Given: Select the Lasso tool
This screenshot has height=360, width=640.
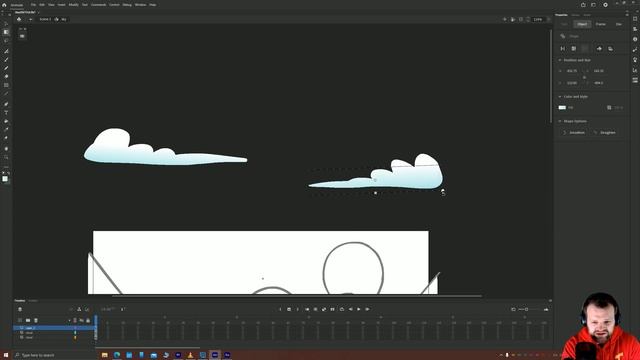Looking at the screenshot, I should 6,41.
